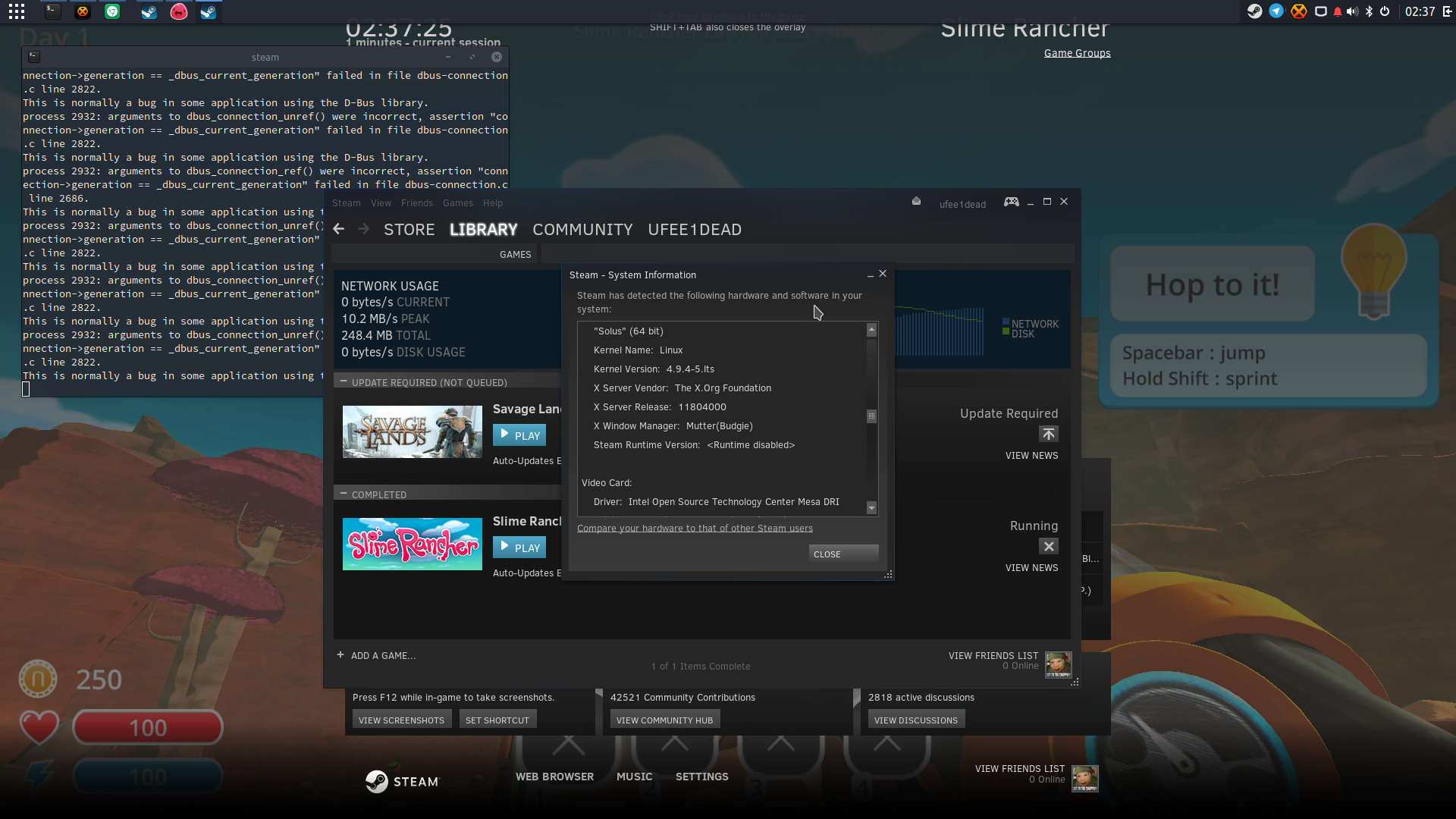Click the screen indicator tray icon
The height and width of the screenshot is (819, 1456).
coord(1321,11)
